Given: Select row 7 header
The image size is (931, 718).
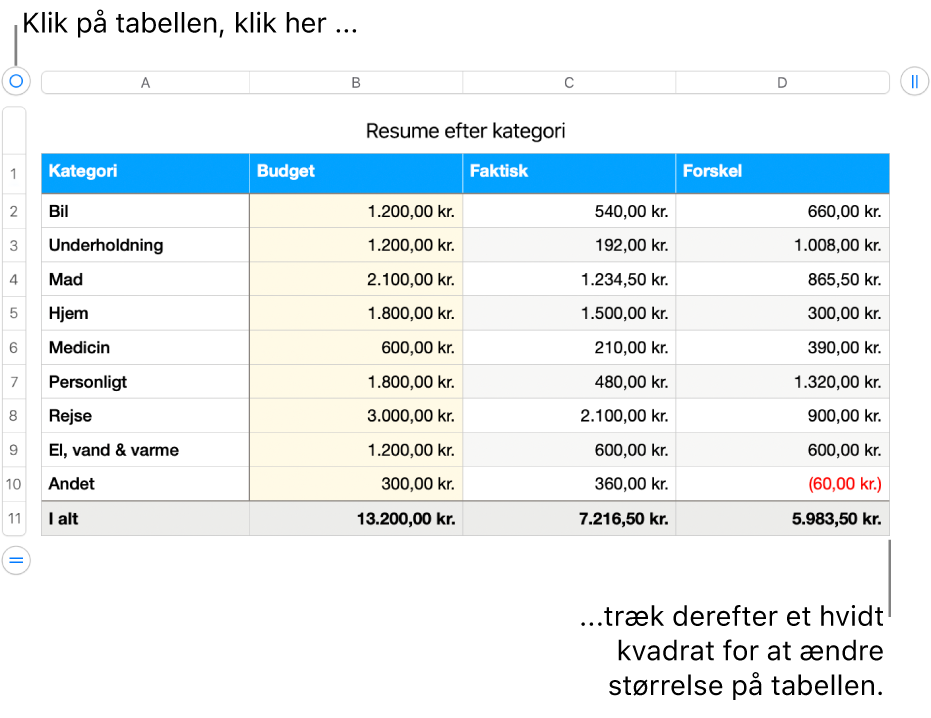Looking at the screenshot, I should pyautogui.click(x=14, y=381).
